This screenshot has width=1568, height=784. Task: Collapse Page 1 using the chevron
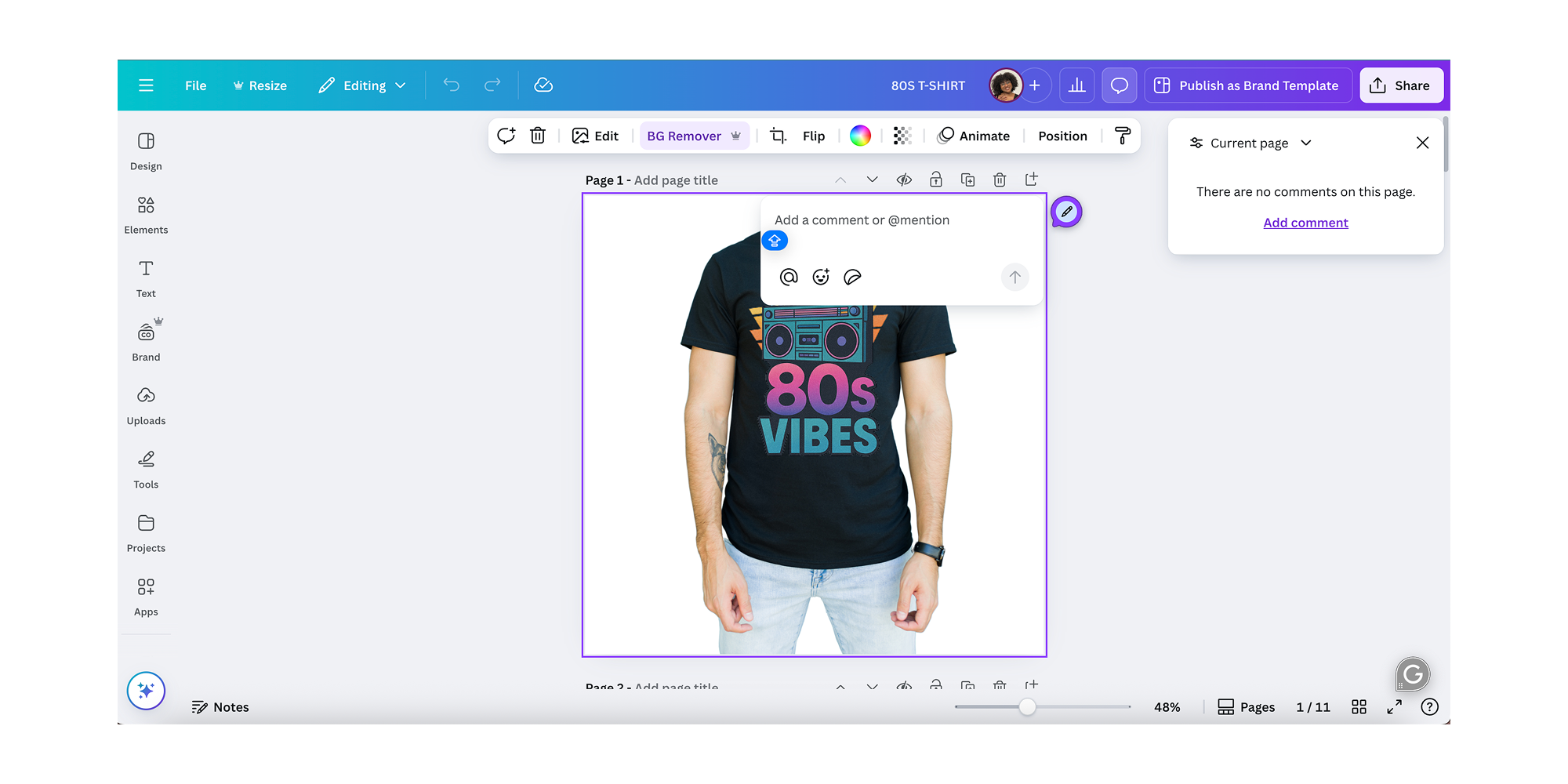click(840, 180)
